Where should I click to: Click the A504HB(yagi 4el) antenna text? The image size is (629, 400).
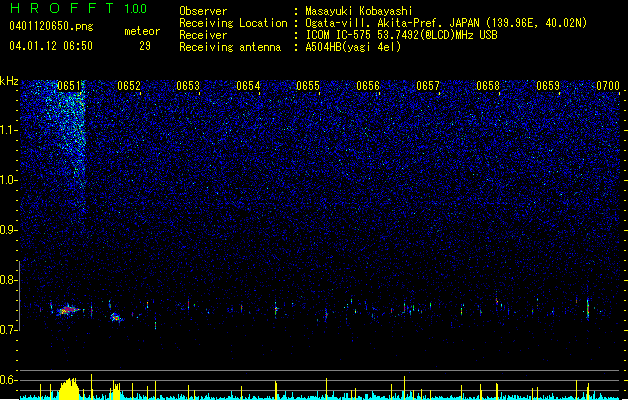point(353,47)
